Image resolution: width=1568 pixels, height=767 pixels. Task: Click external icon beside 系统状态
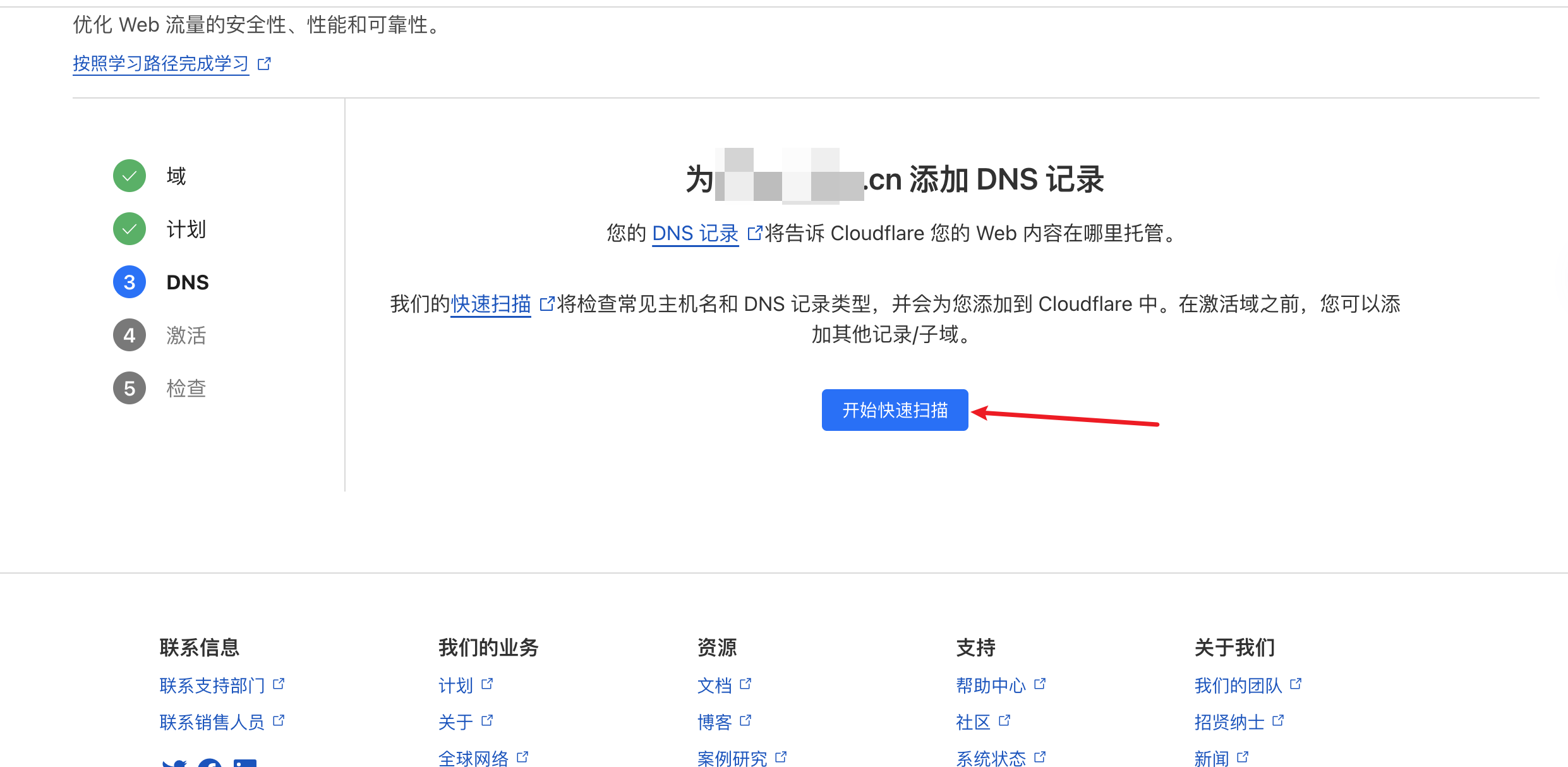coord(1040,757)
